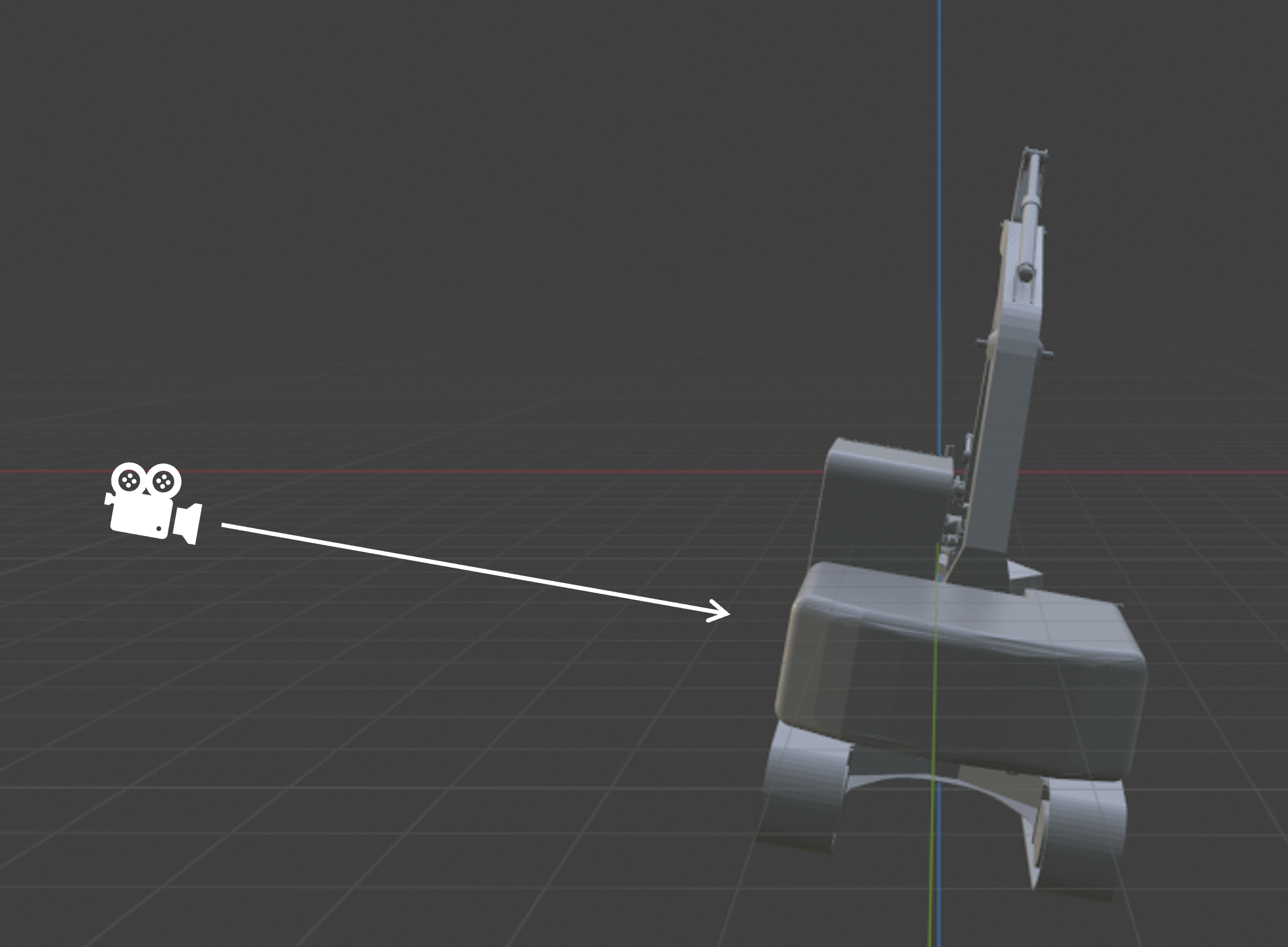The height and width of the screenshot is (947, 1288).
Task: Click the middle of the white arrow line
Action: (475, 569)
